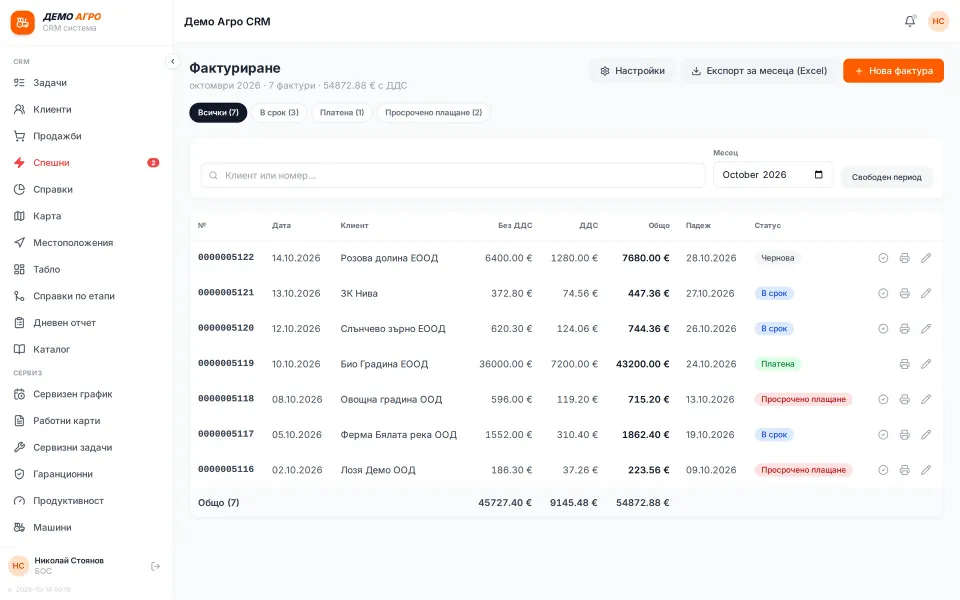Edit invoice 0000005116
Image resolution: width=960 pixels, height=600 pixels.
(926, 470)
